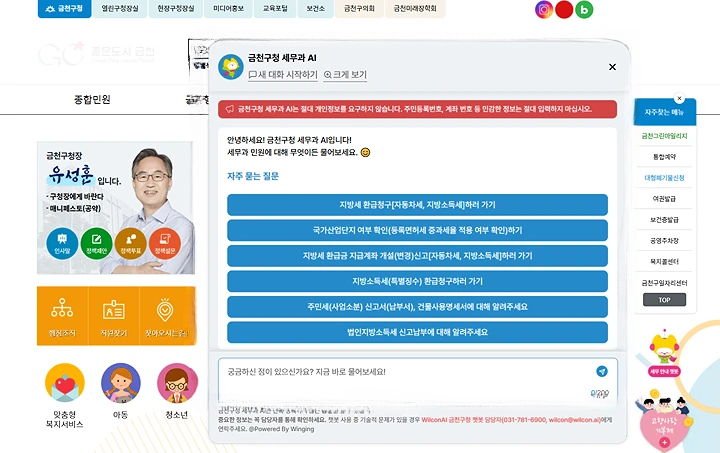Open the 직원찾기 staff search icon
Screen dimensions: 720x453
[x=113, y=312]
